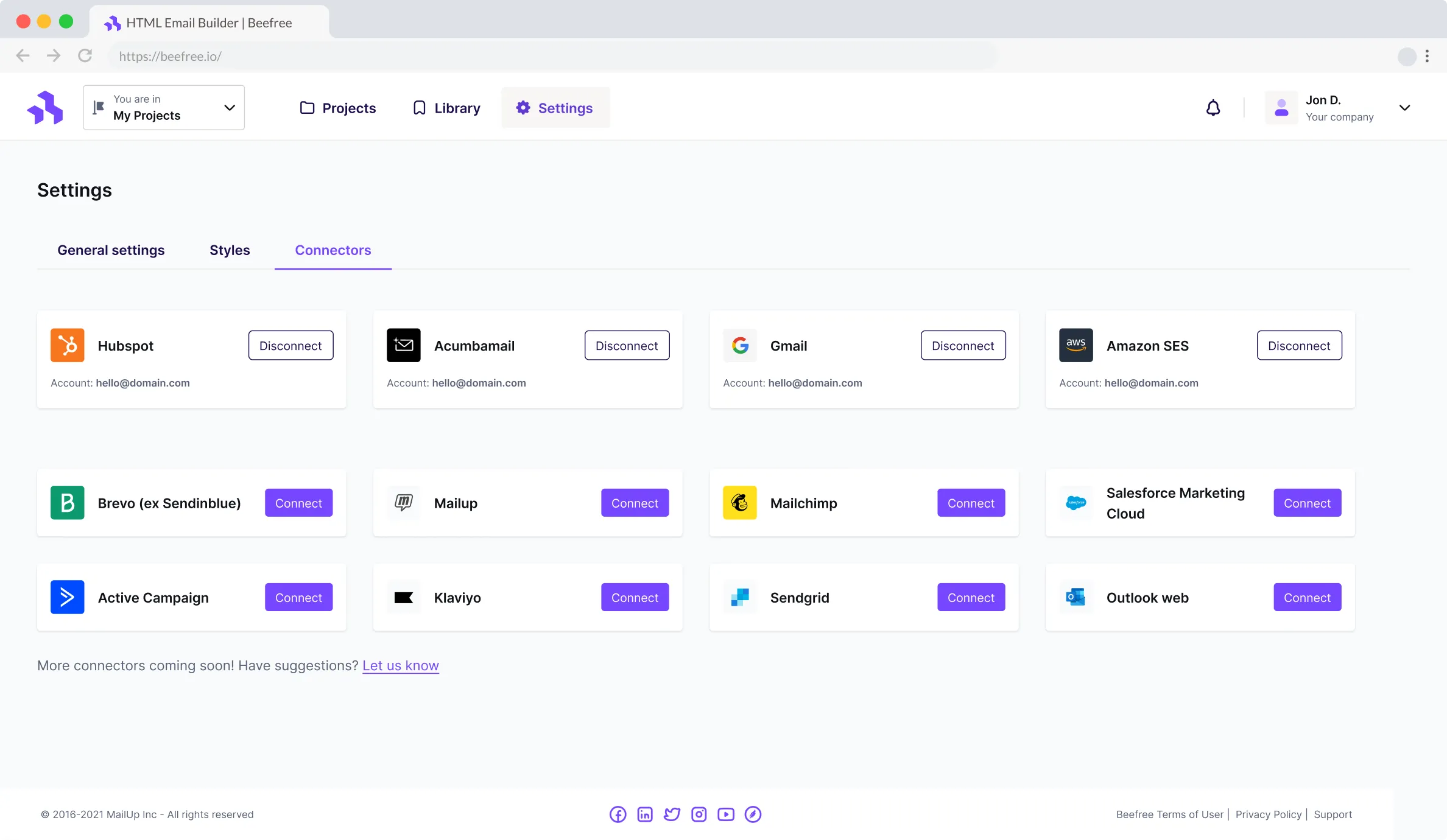Click the Salesforce Marketing Cloud icon
Screen dimensions: 1447x840
[x=1076, y=503]
